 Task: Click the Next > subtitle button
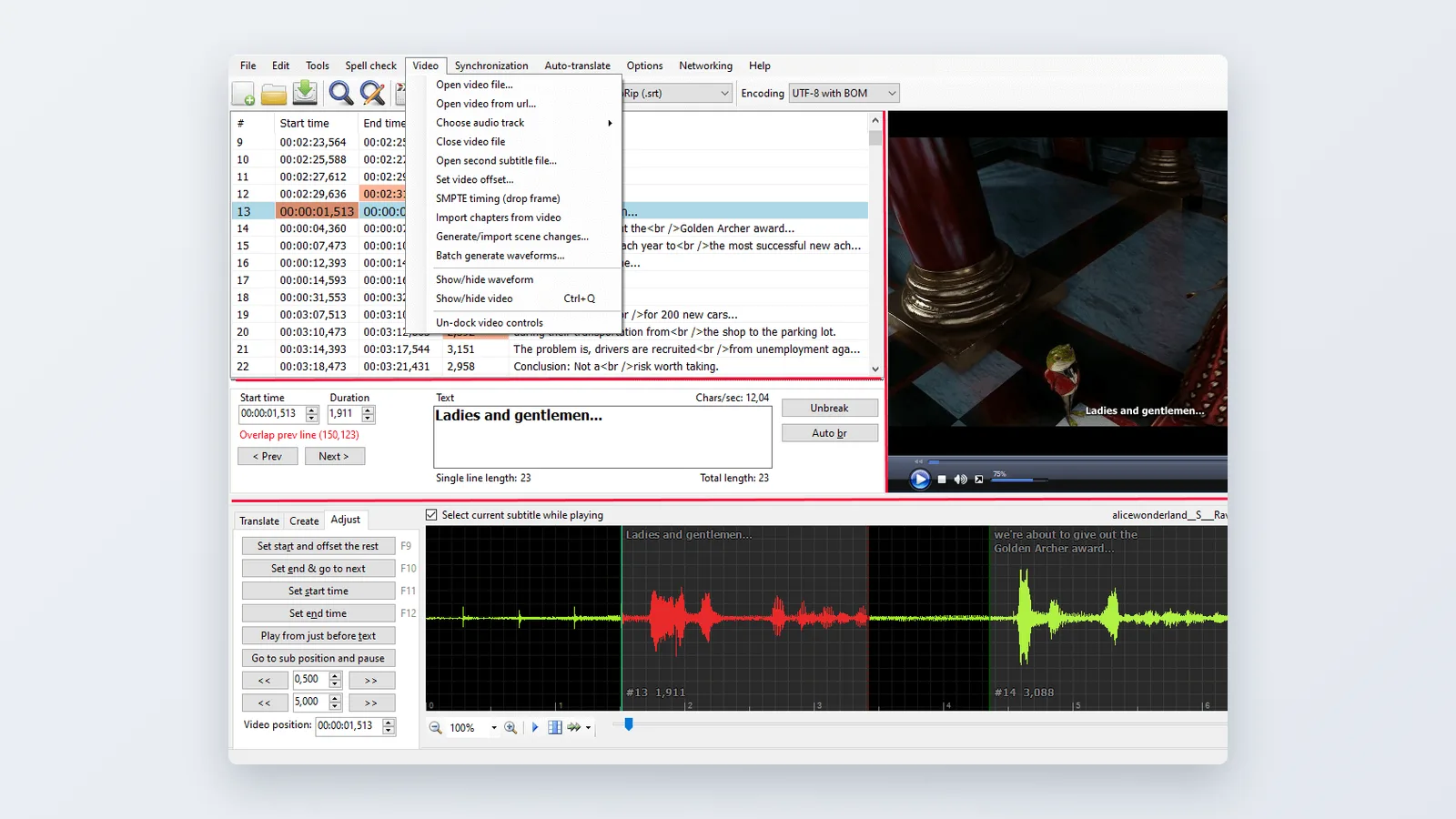point(334,456)
